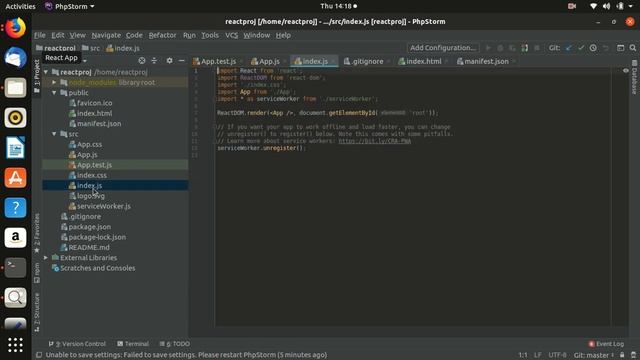Collapse the public folder arrow
Screen dimensions: 640x360
tap(54, 93)
